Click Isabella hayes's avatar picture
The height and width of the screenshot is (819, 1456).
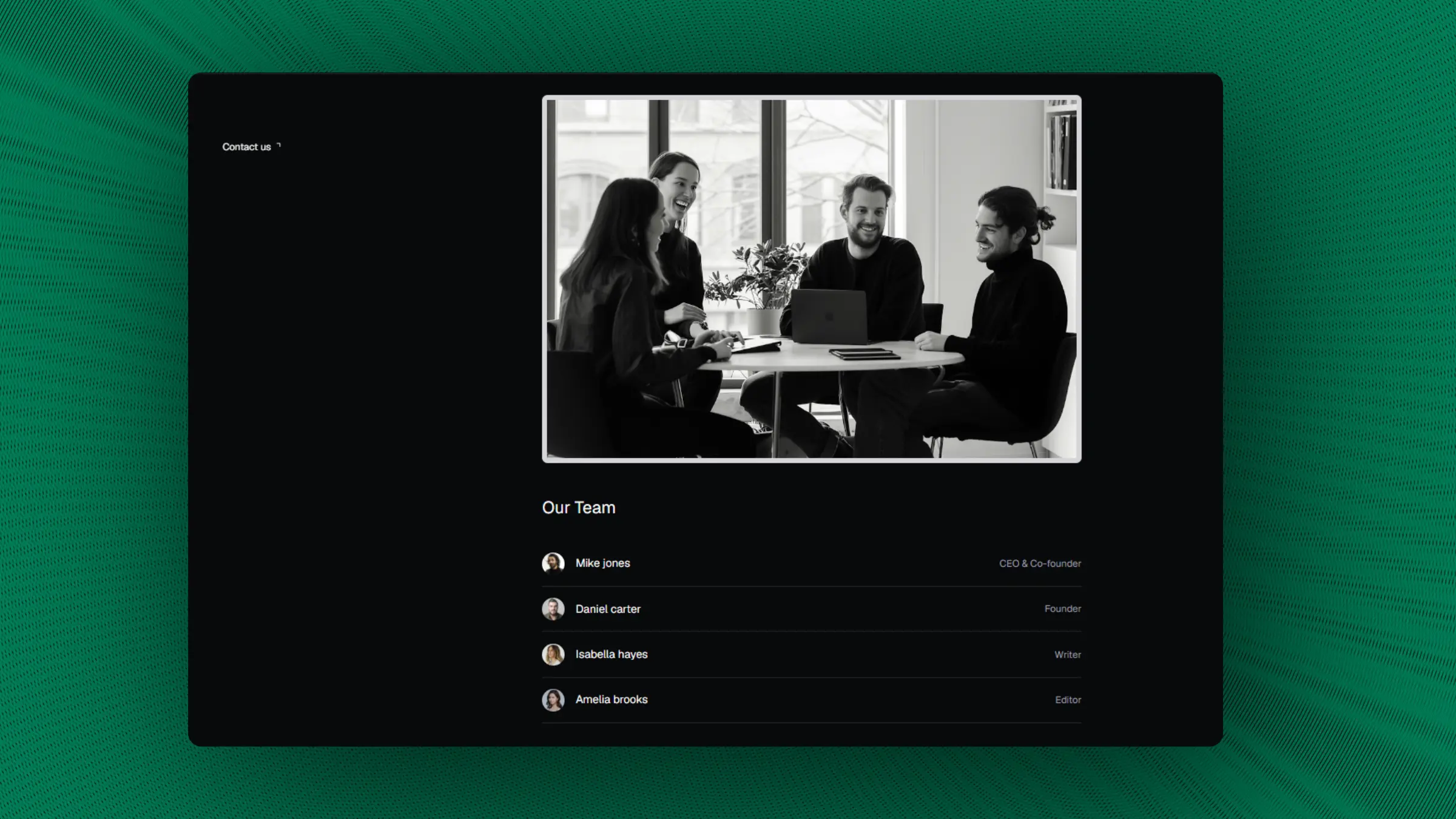[553, 655]
